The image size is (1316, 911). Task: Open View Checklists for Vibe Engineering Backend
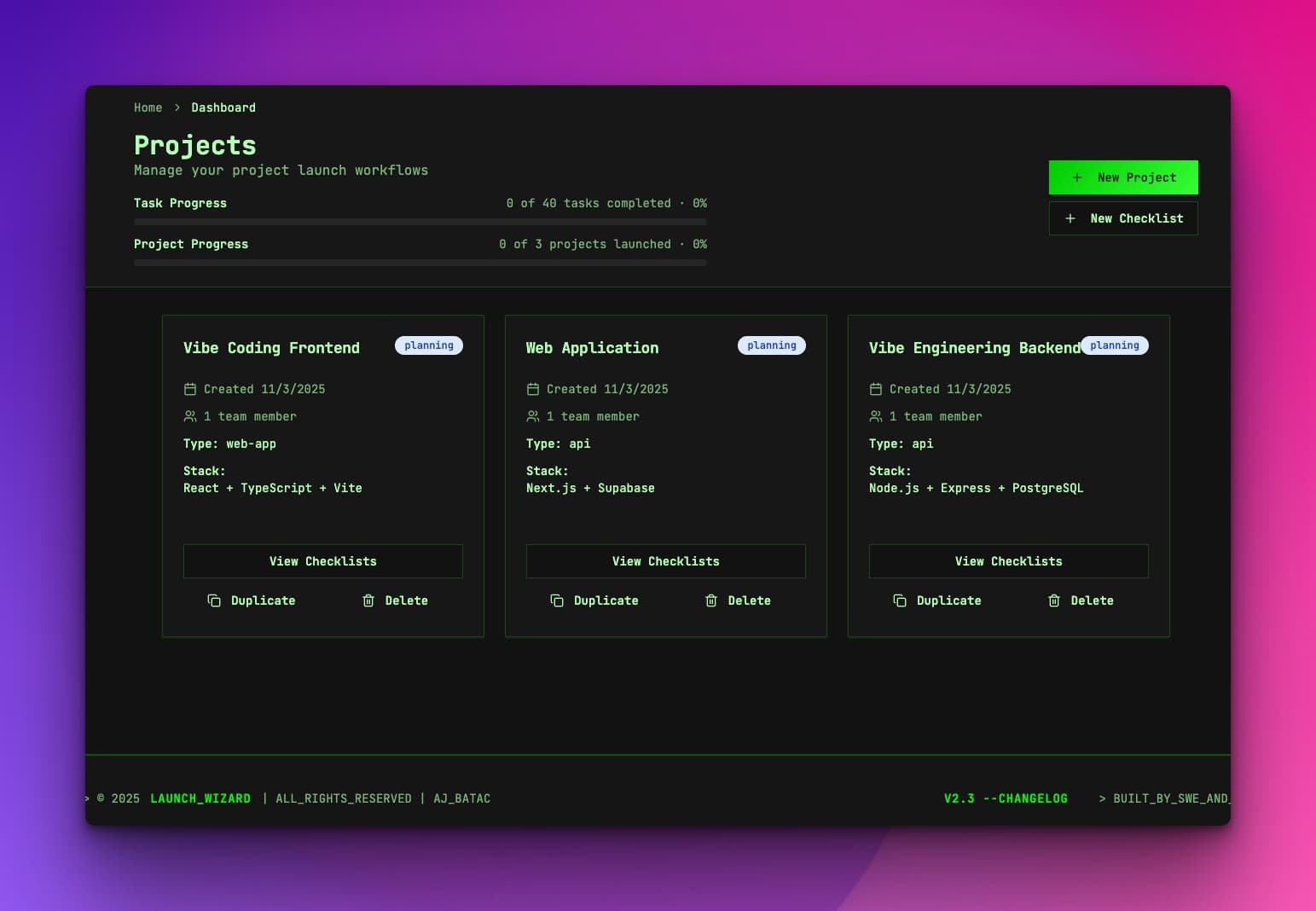point(1008,561)
